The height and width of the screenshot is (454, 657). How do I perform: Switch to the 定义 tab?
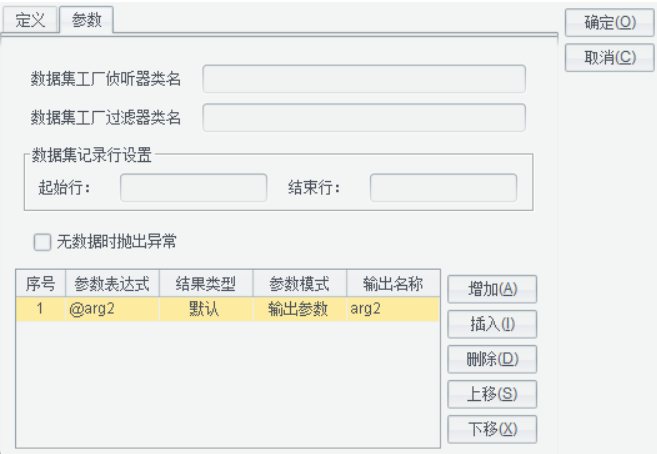(x=30, y=20)
